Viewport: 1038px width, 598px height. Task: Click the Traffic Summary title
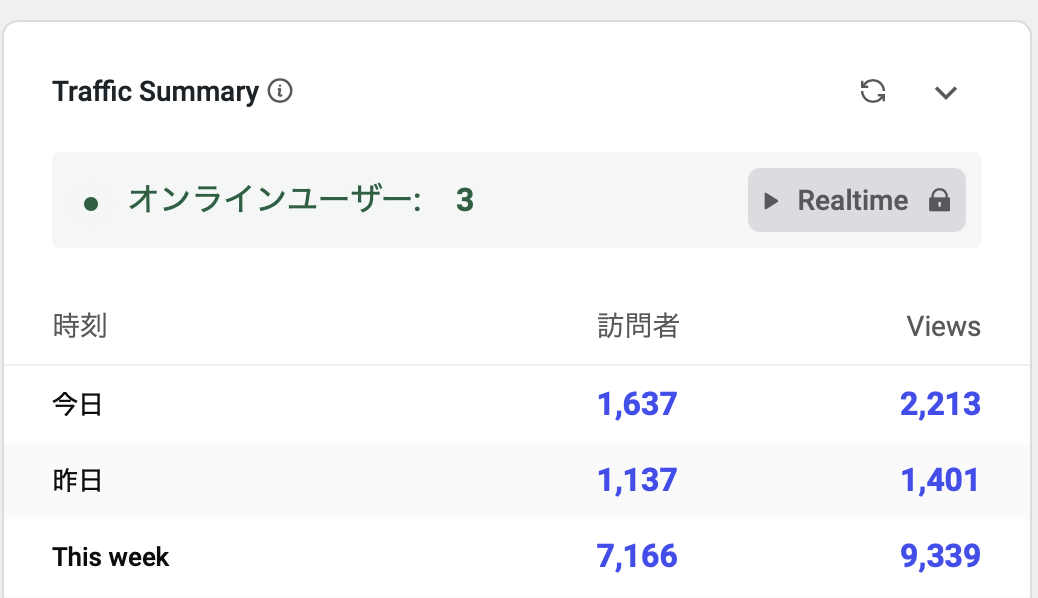[x=155, y=92]
